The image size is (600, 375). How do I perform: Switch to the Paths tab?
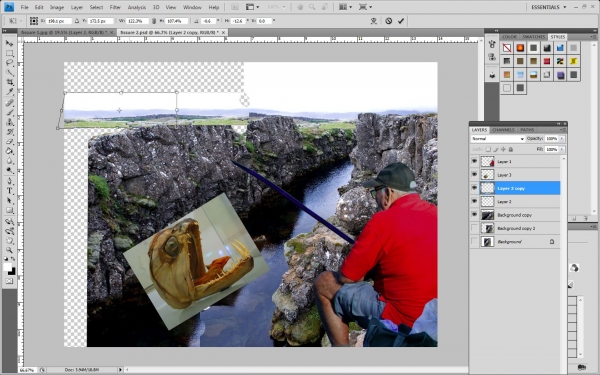coord(527,130)
